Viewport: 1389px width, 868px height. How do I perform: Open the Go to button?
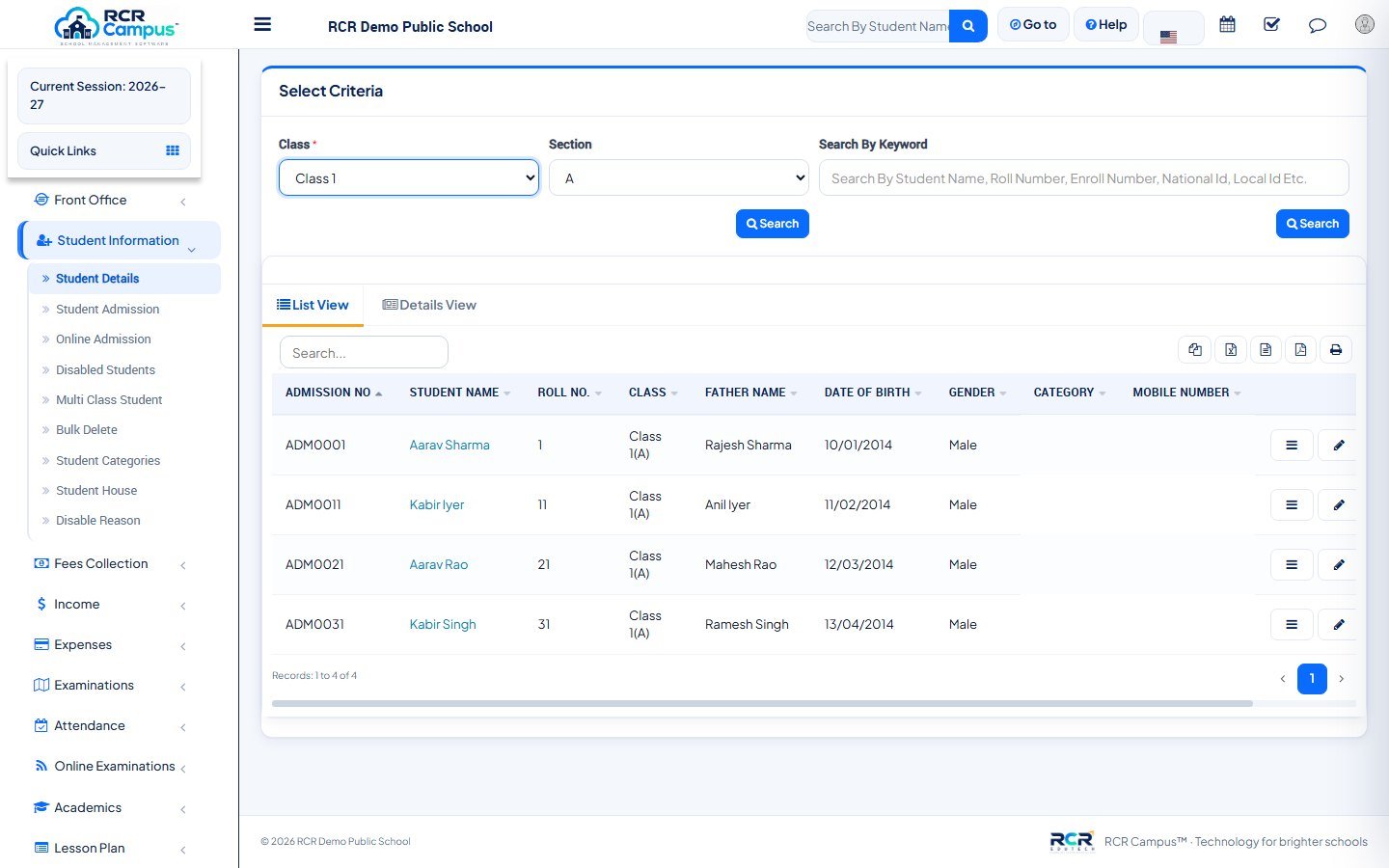point(1033,25)
